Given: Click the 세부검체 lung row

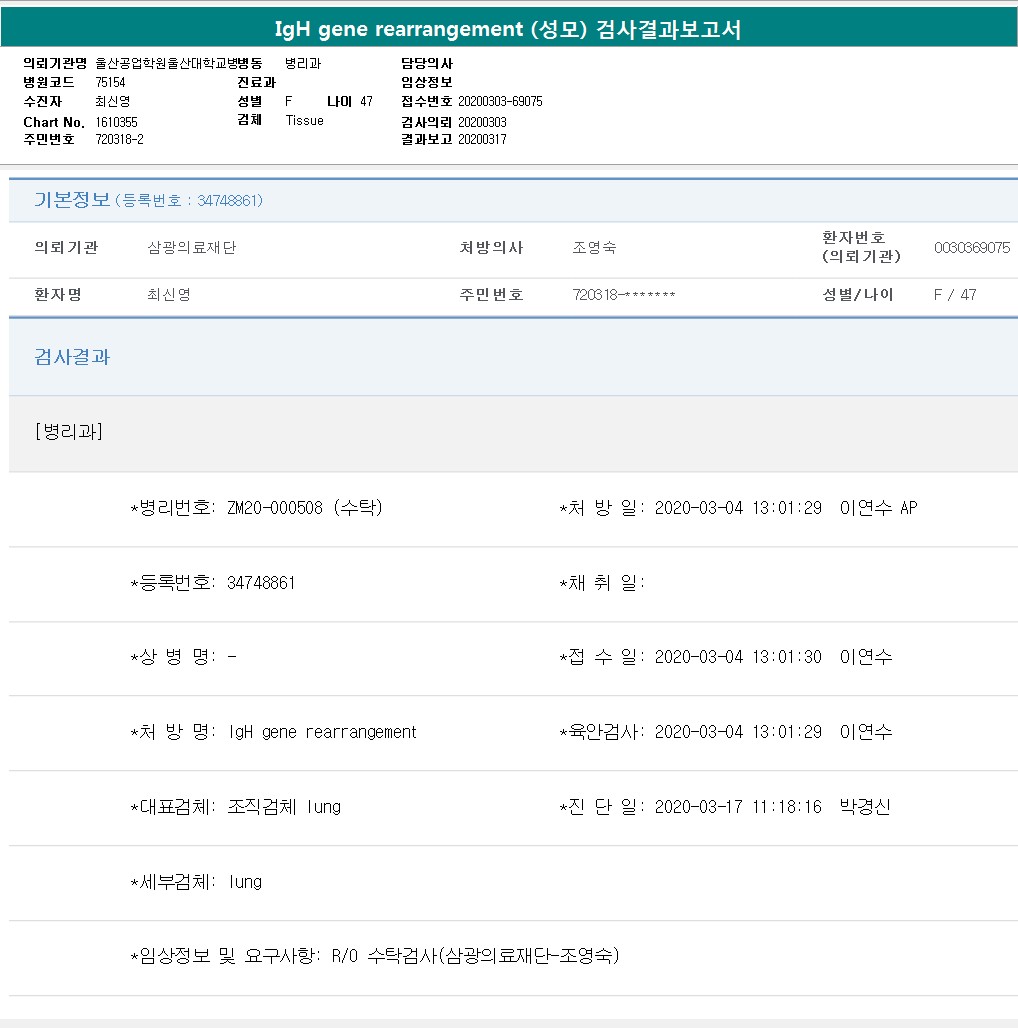Looking at the screenshot, I should tap(245, 882).
